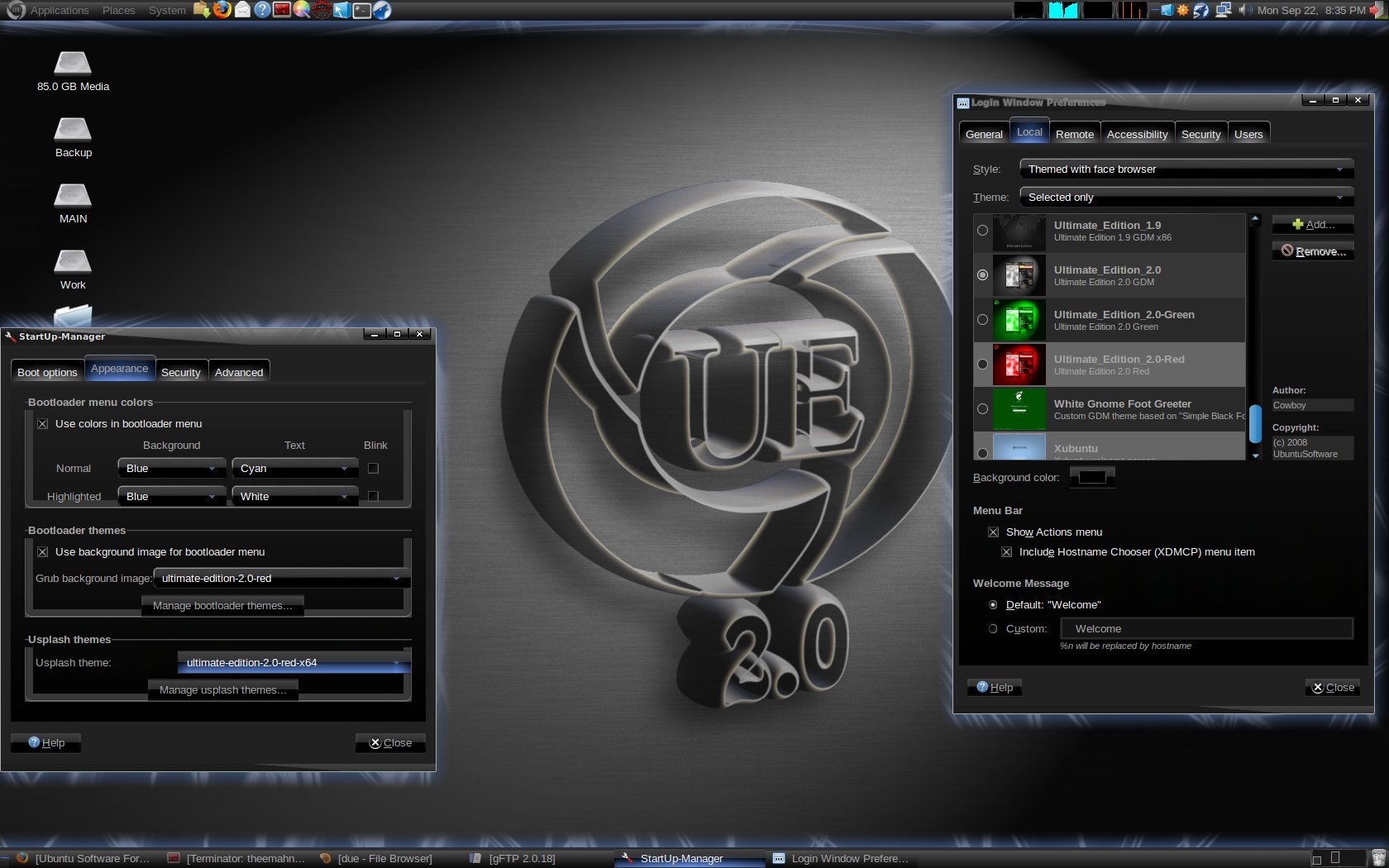1389x868 pixels.
Task: Pick the Background color swatch
Action: click(x=1092, y=477)
